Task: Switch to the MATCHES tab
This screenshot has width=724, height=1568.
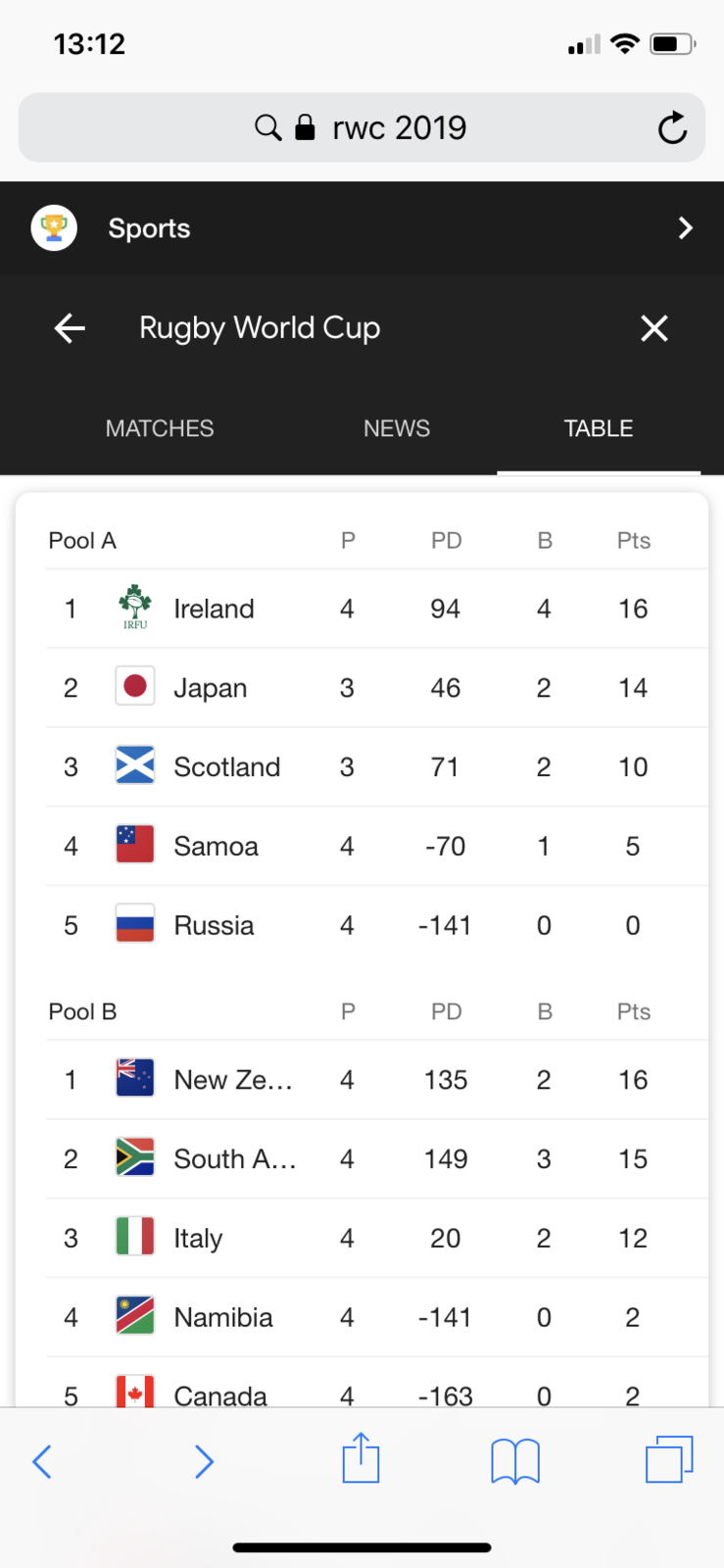Action: coord(160,428)
